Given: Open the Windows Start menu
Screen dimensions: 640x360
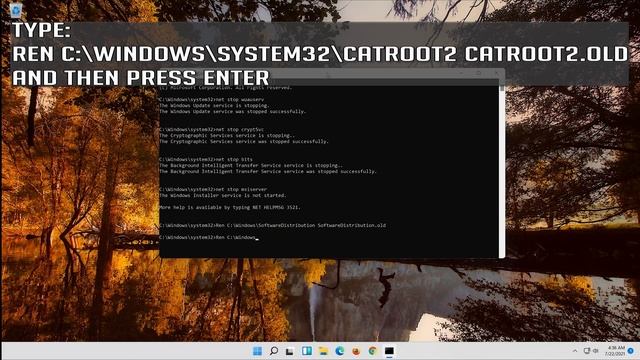Looking at the screenshot, I should tap(257, 351).
